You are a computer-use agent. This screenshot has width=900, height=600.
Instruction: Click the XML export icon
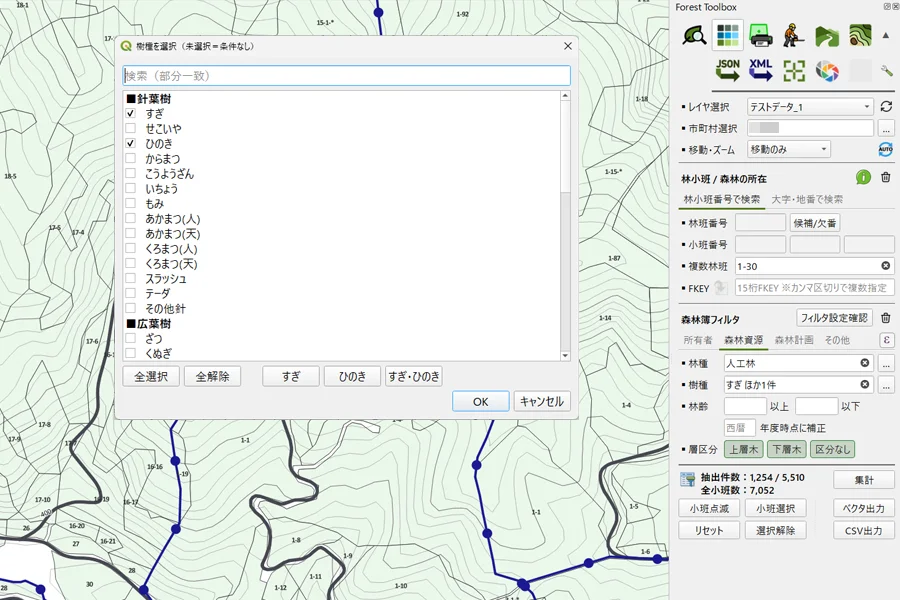[761, 70]
